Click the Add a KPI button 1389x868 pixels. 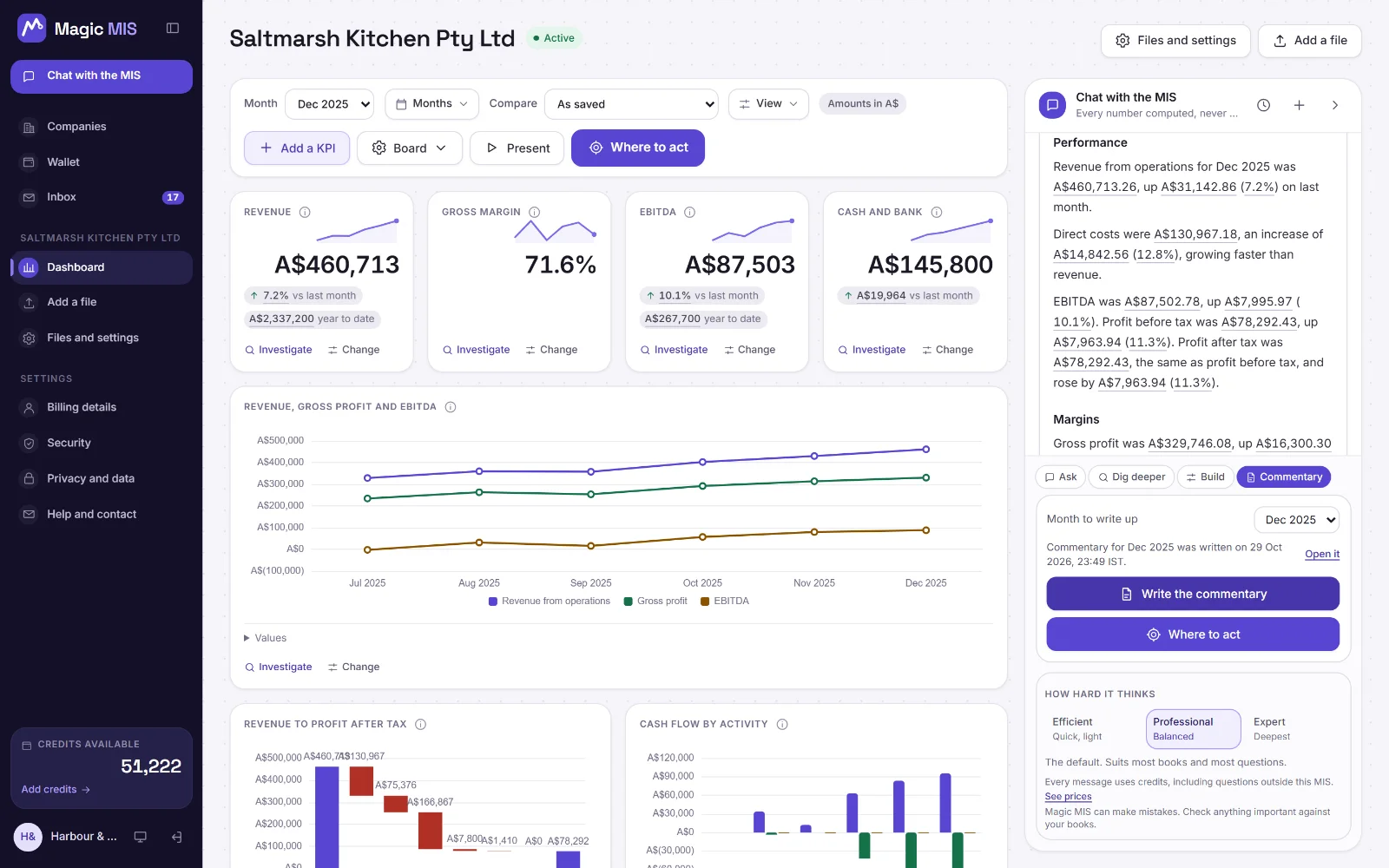(297, 148)
